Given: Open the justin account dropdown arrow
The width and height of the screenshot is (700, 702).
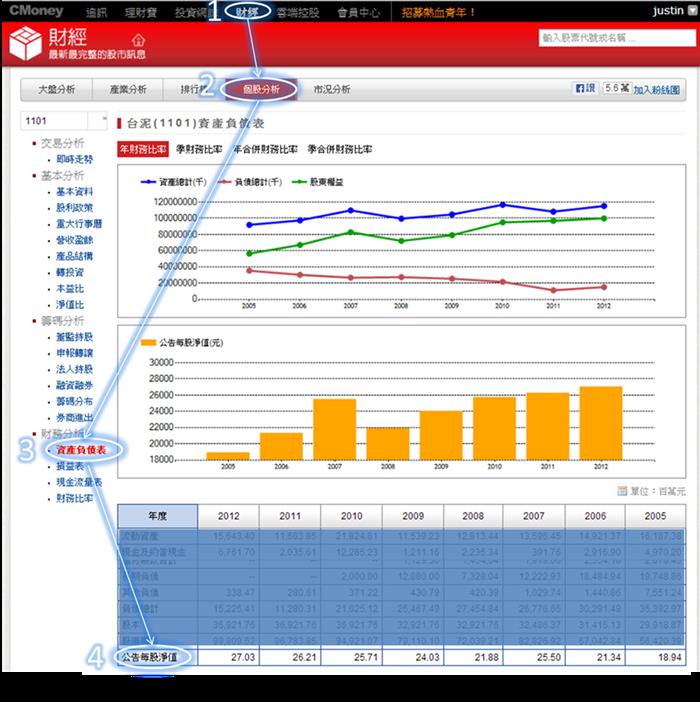Looking at the screenshot, I should [692, 11].
